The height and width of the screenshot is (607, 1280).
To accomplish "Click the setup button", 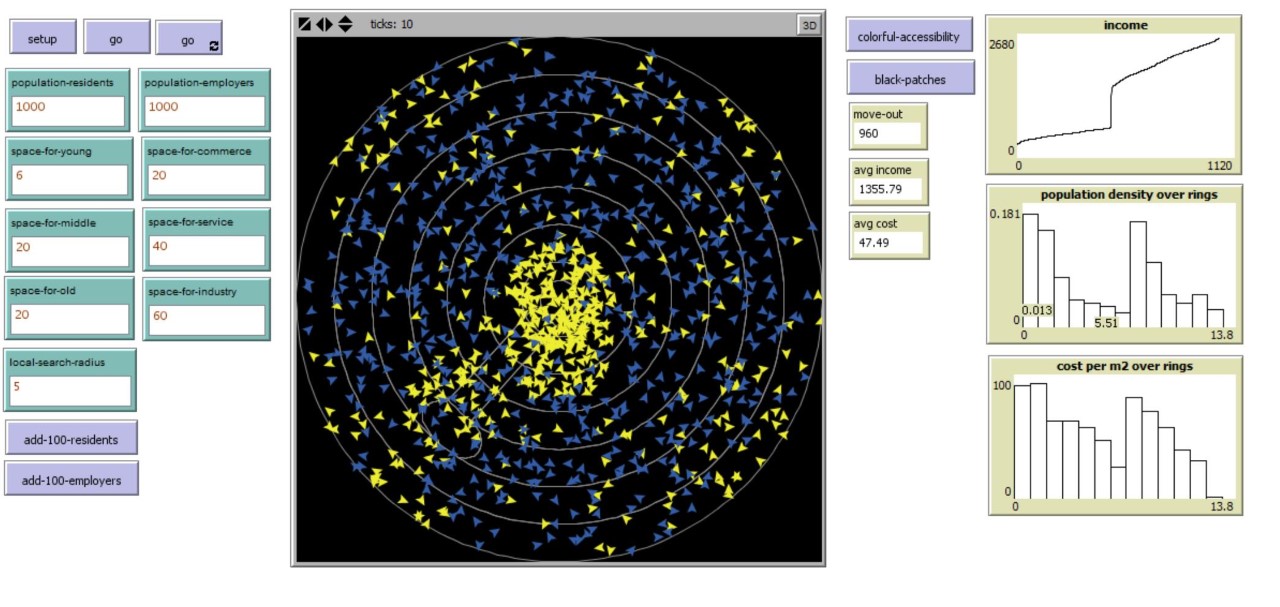I will coord(42,37).
